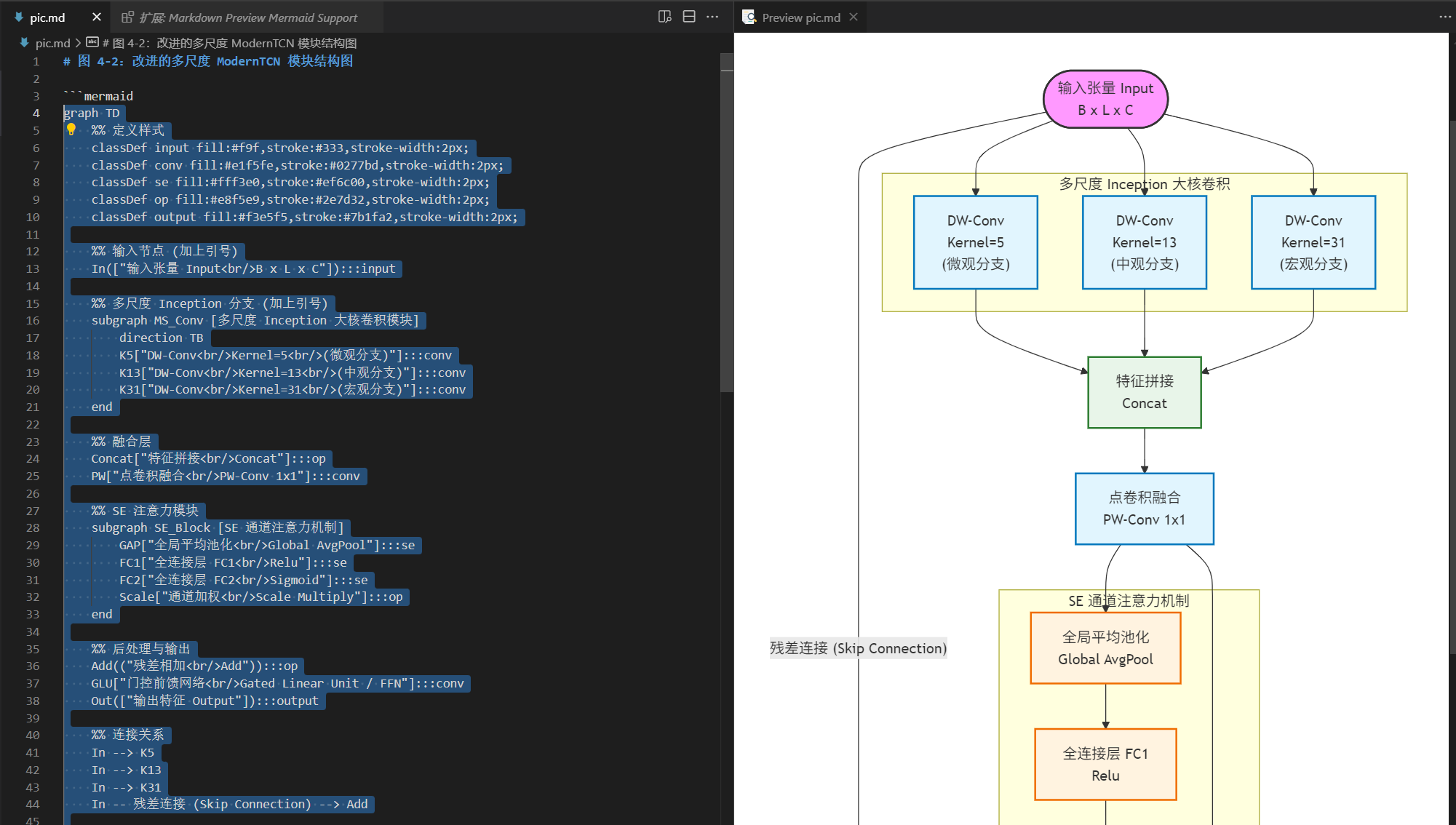Click the Preview pic.md tab icon
Screen dimensions: 1456x825
click(x=749, y=17)
